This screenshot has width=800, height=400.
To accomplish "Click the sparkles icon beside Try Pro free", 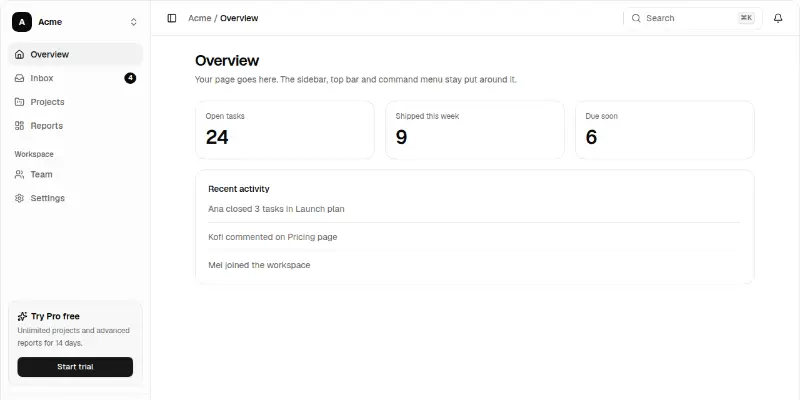I will pyautogui.click(x=22, y=316).
